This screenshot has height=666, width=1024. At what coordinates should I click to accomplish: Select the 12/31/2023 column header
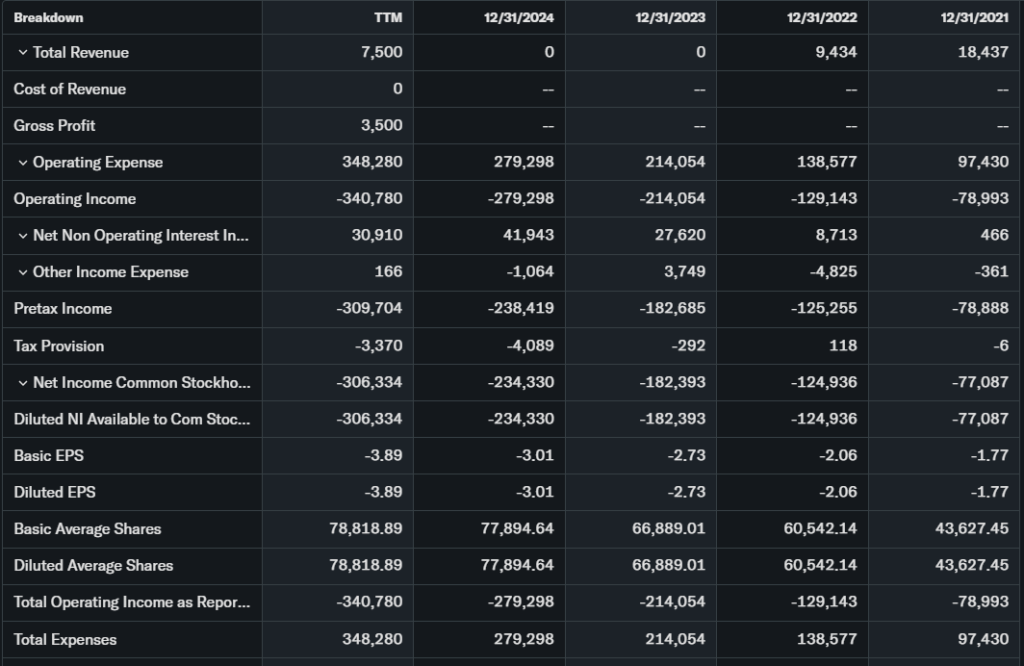671,17
